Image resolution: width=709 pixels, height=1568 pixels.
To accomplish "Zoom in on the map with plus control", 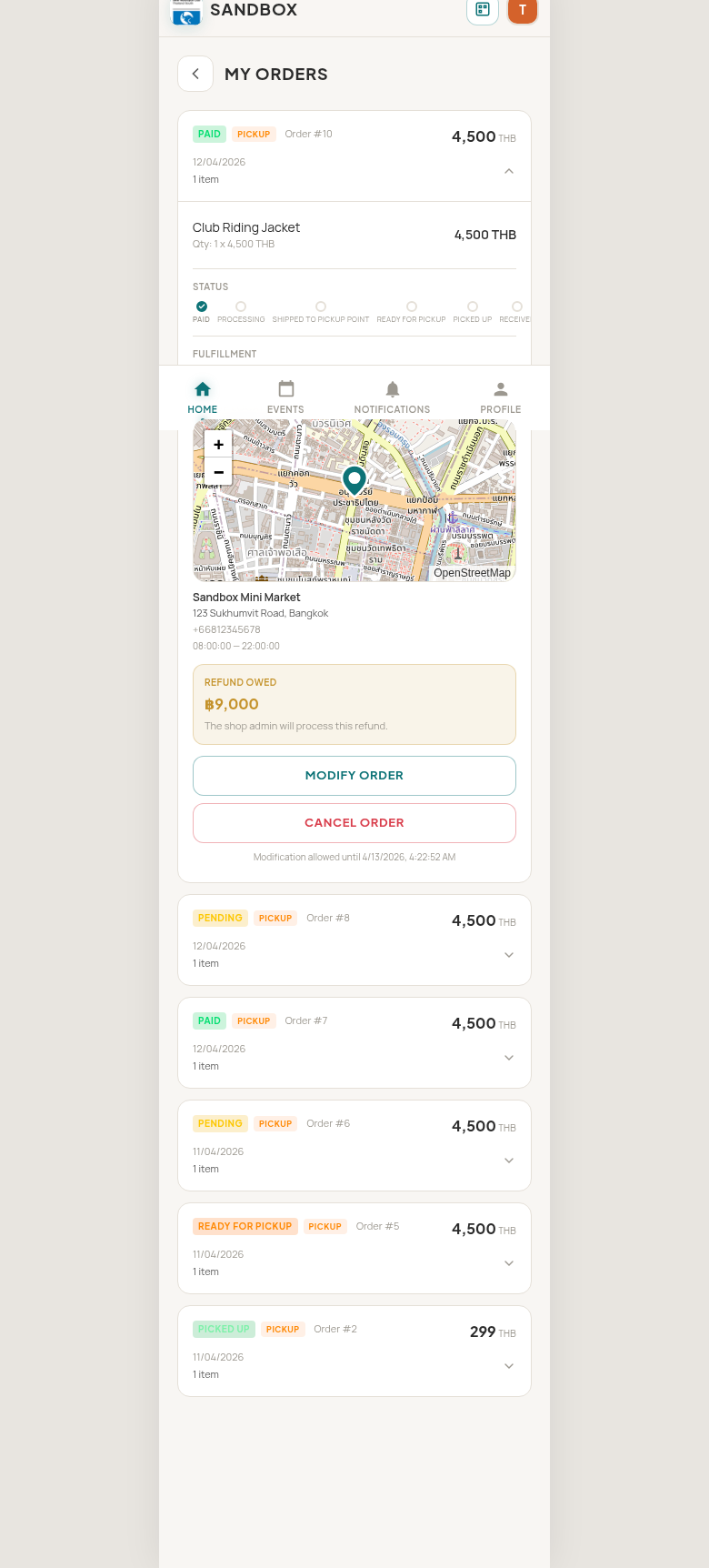I will (218, 444).
